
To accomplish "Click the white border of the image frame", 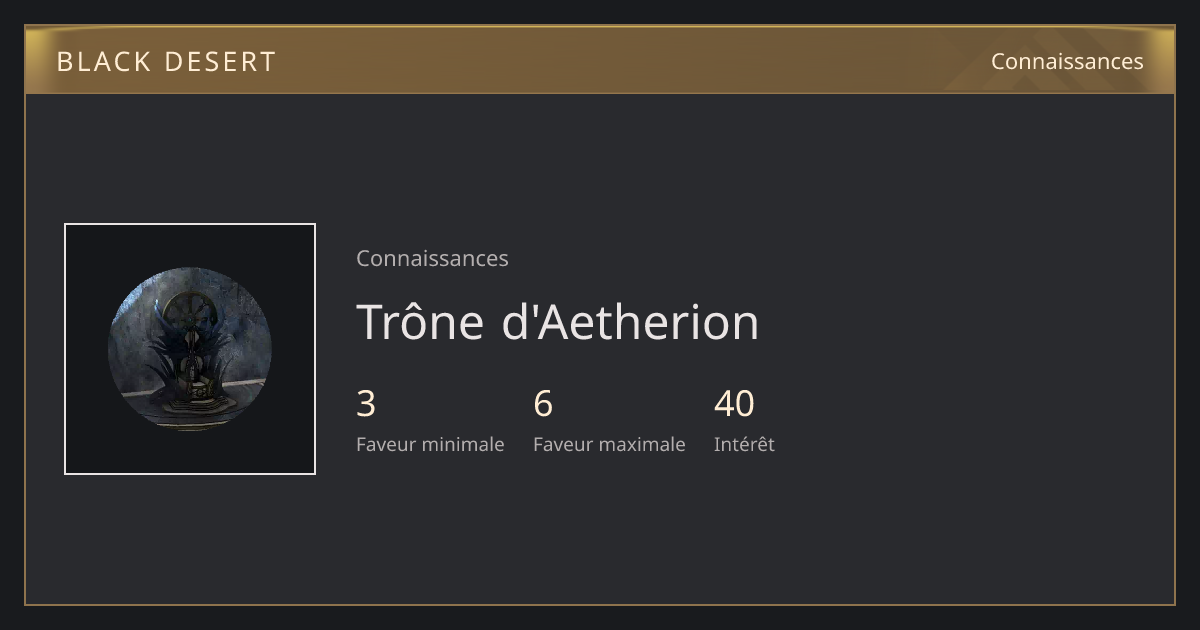I will point(190,224).
